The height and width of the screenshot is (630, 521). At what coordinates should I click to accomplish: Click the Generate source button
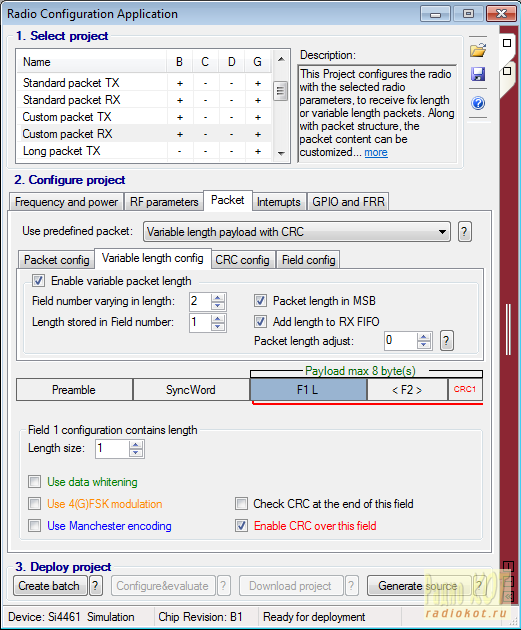(x=419, y=586)
